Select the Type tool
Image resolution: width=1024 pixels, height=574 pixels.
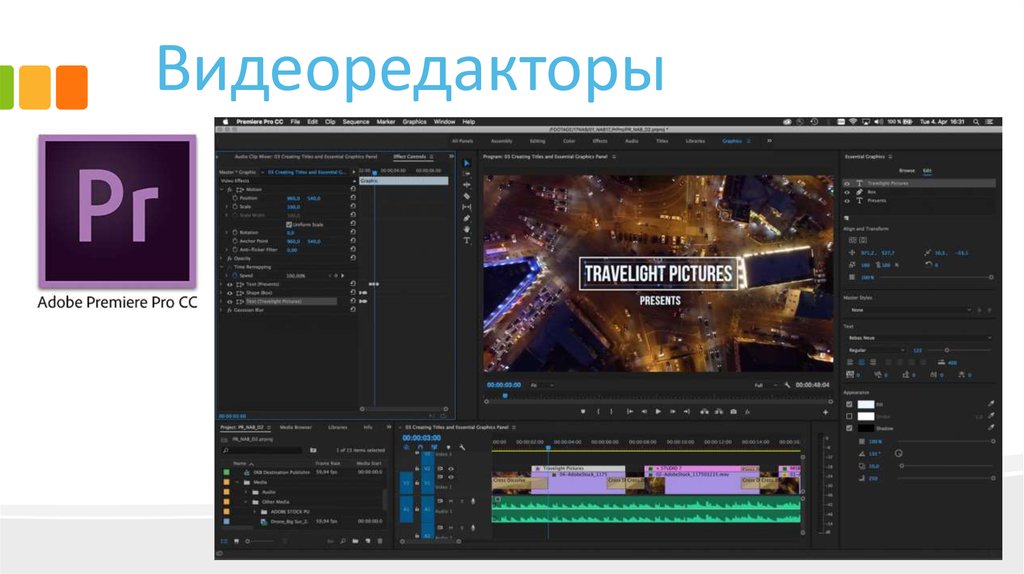point(466,240)
